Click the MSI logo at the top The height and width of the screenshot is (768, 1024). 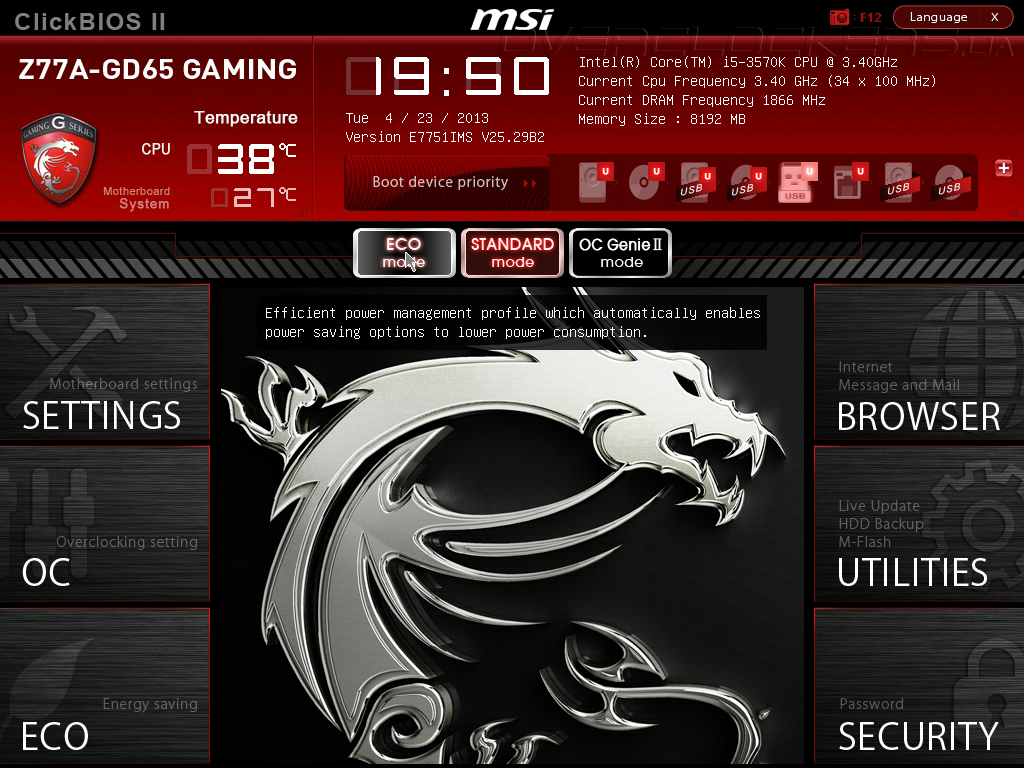(512, 18)
